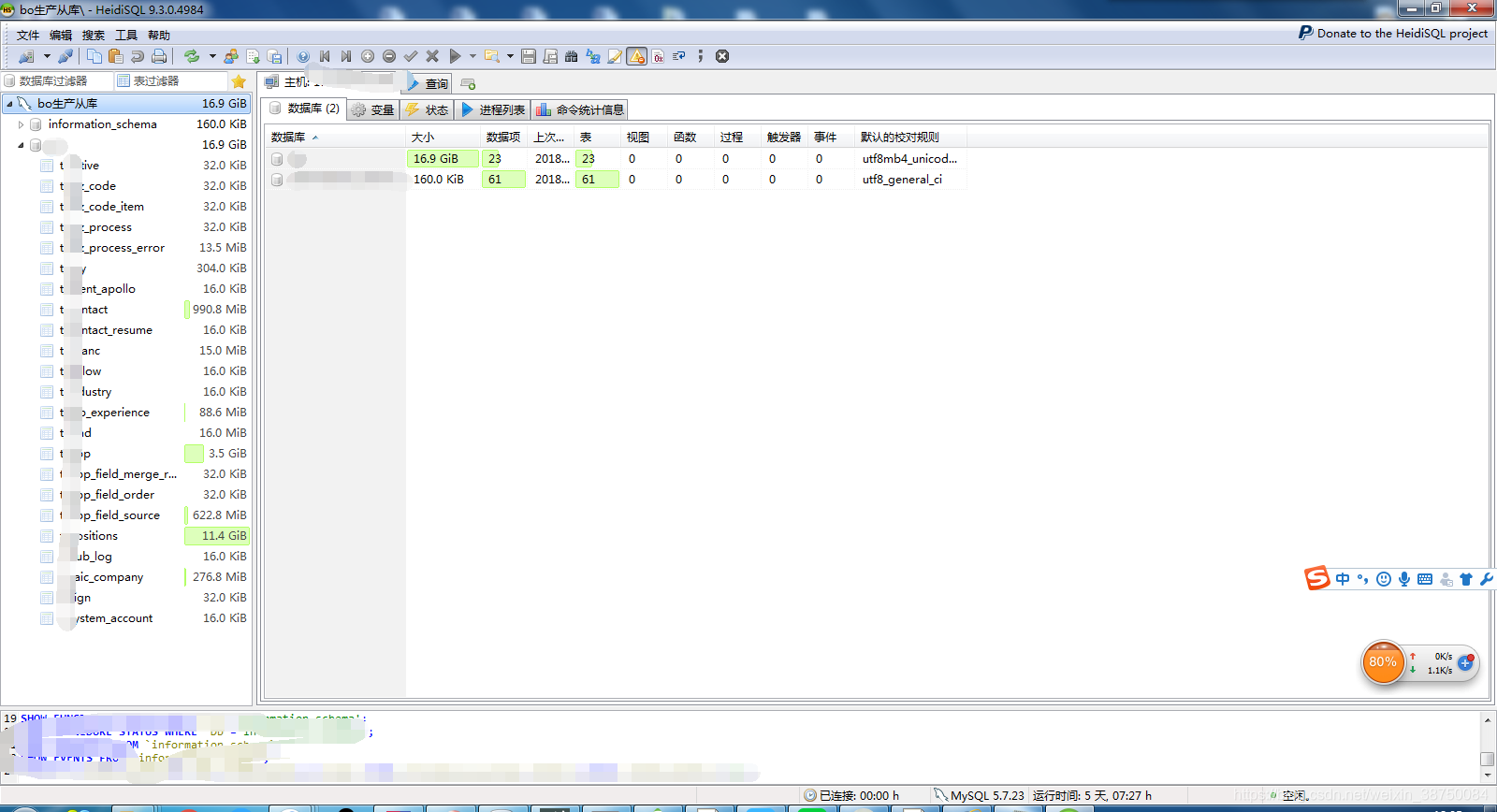Click the blue Help icon in toolbar
Image resolution: width=1497 pixels, height=812 pixels.
click(x=303, y=56)
